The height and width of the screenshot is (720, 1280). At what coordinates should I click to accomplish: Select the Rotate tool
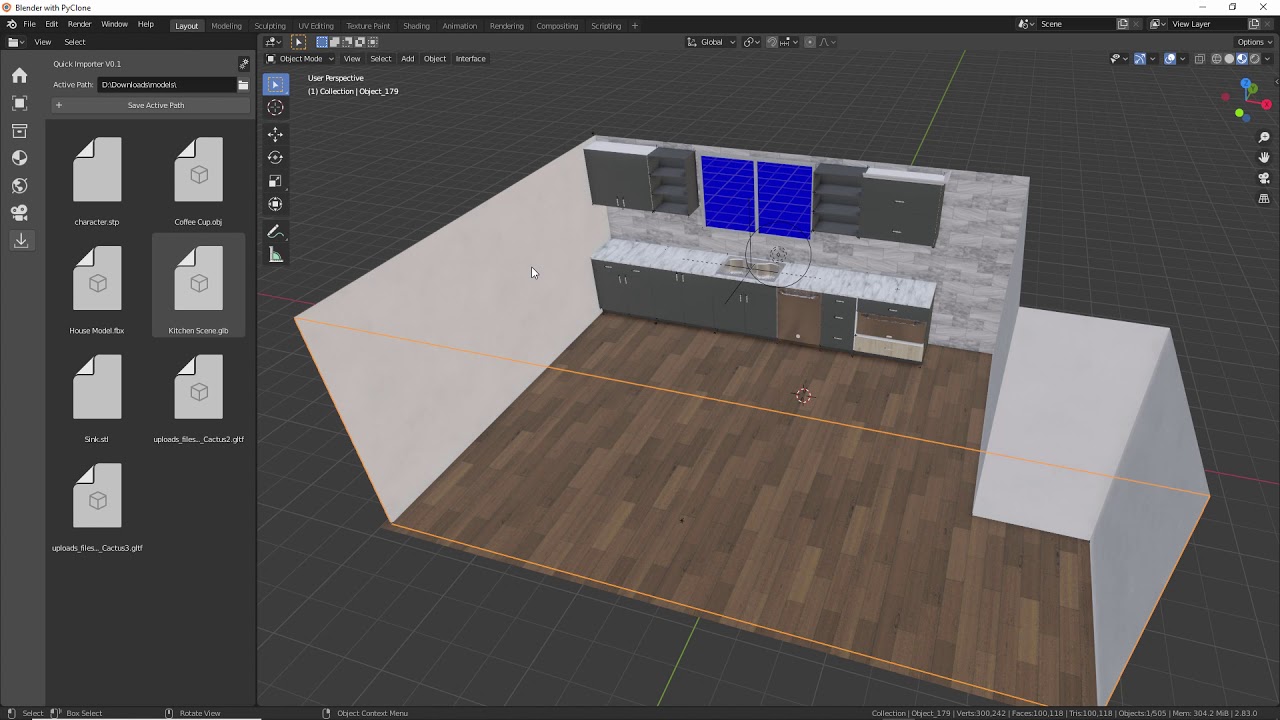[x=275, y=157]
